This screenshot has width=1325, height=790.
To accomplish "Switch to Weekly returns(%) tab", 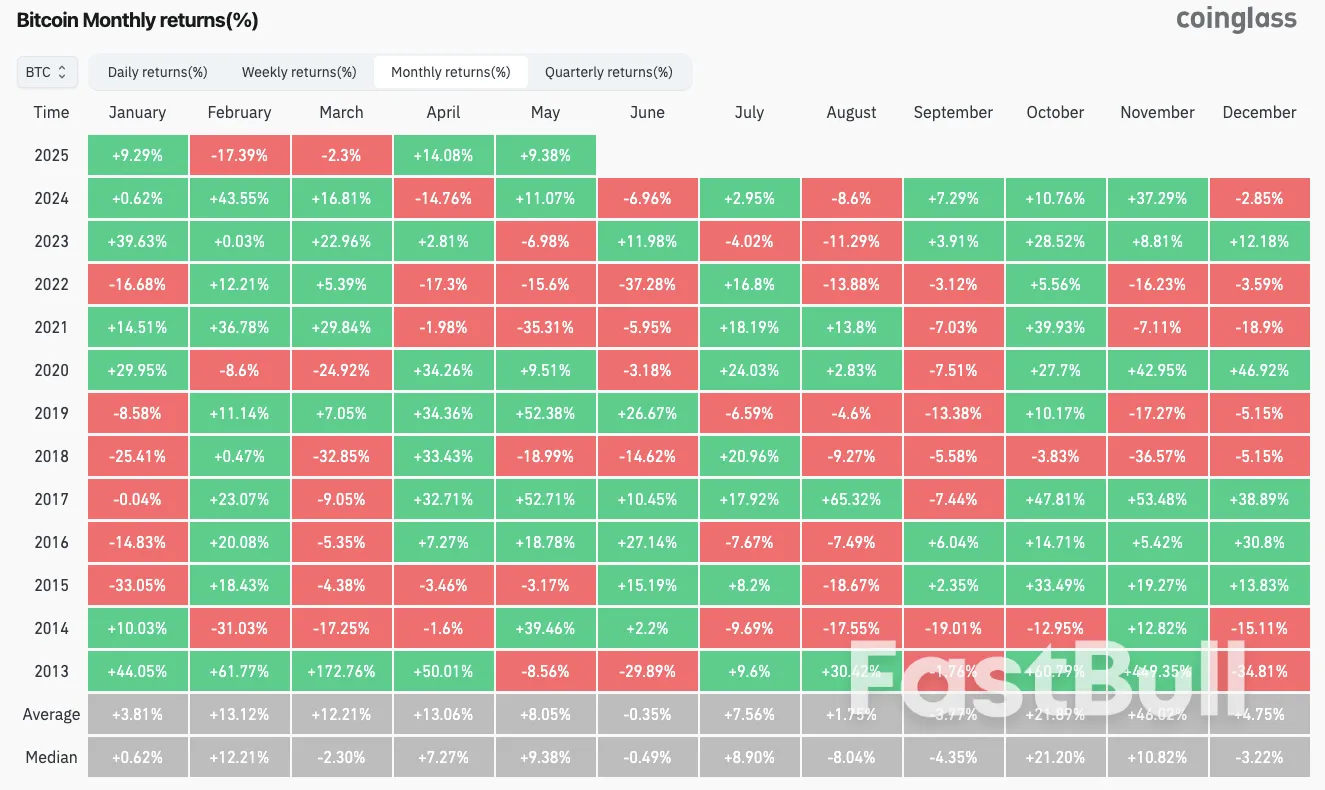I will (x=299, y=72).
